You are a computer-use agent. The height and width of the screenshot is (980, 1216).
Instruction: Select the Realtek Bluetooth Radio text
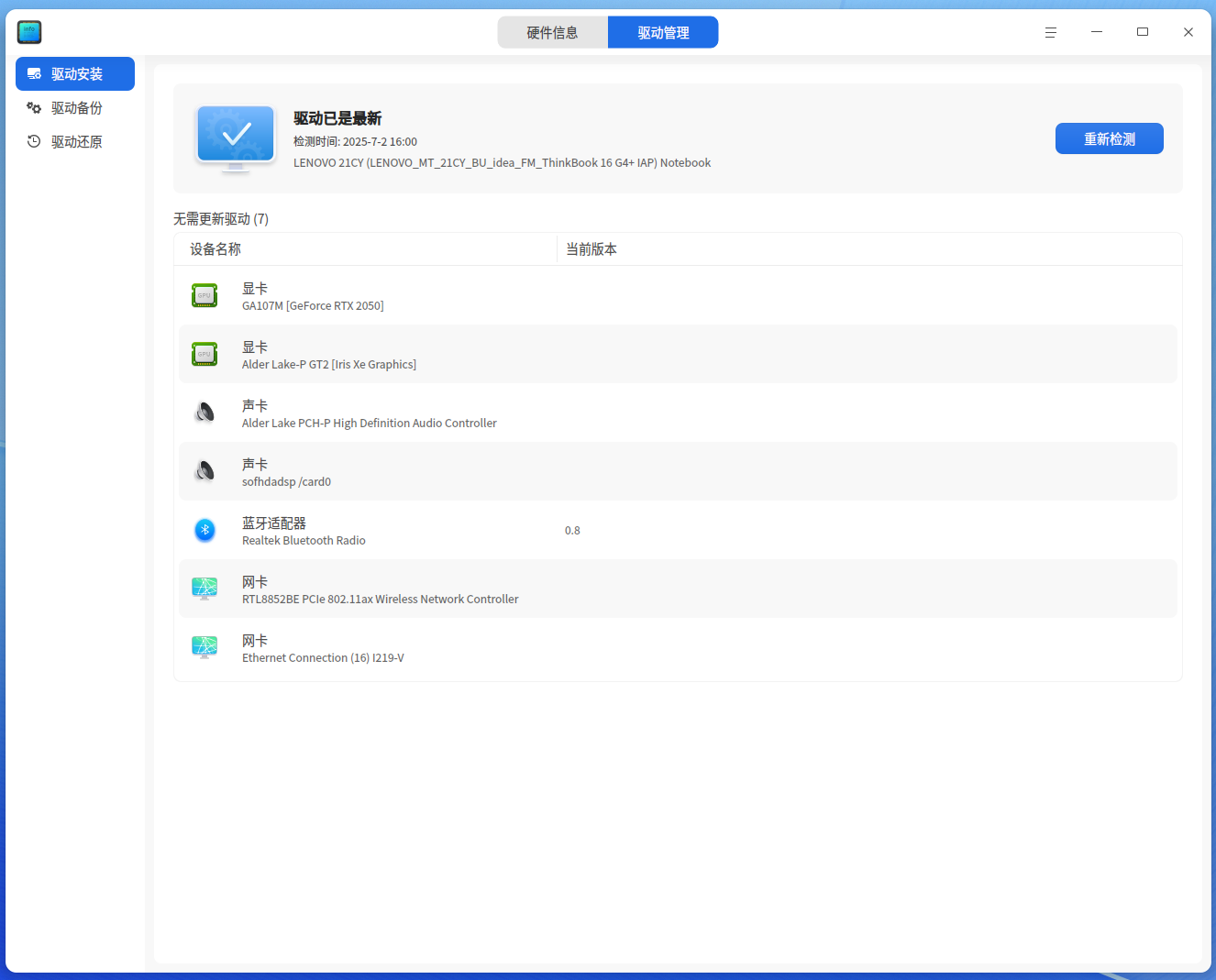304,541
